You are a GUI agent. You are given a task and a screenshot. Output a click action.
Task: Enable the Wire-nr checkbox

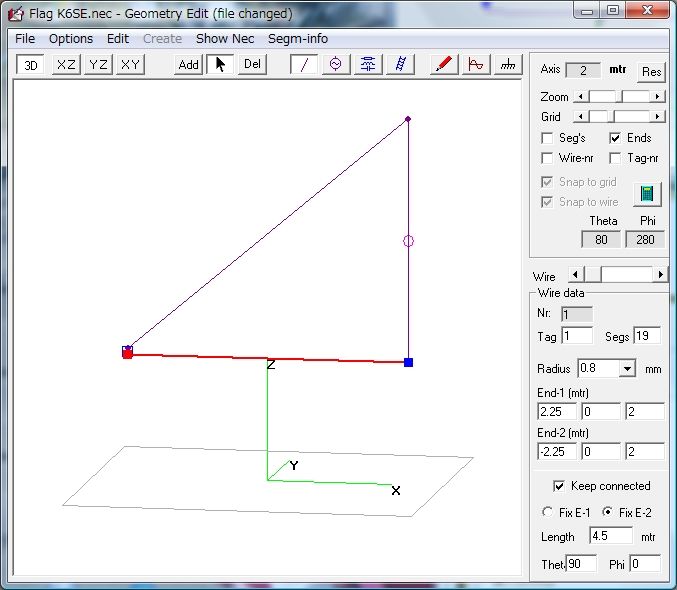click(x=547, y=158)
